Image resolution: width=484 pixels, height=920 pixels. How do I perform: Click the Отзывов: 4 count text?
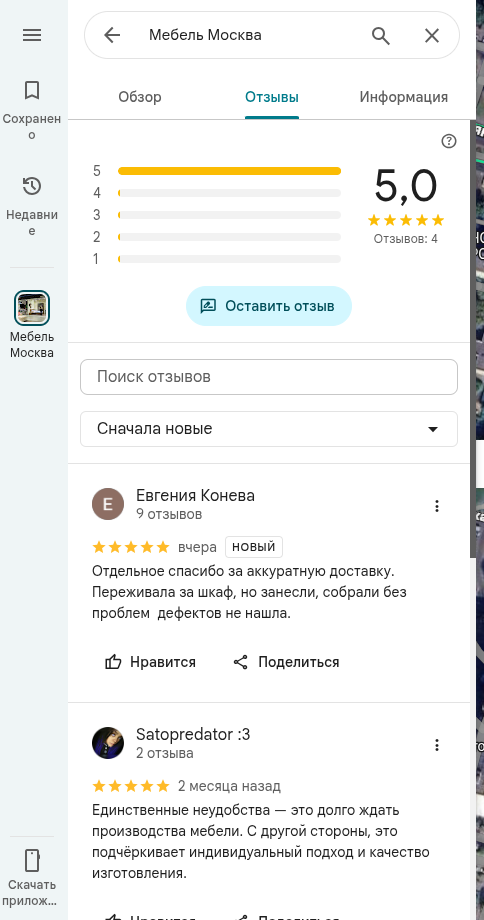405,239
